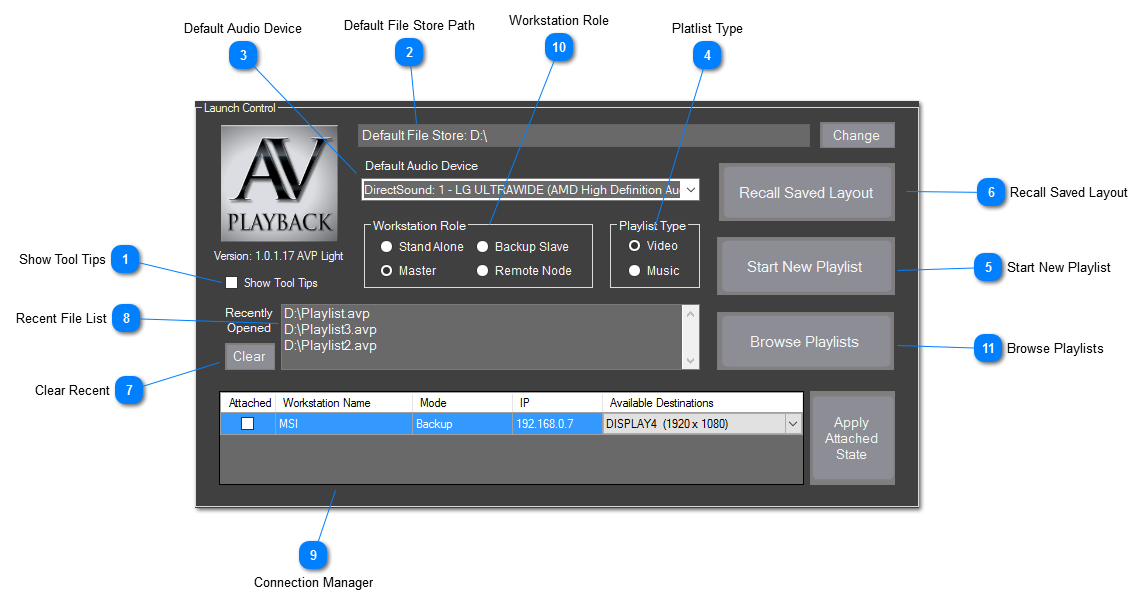
Task: Click callout marker number 9
Action: (313, 553)
